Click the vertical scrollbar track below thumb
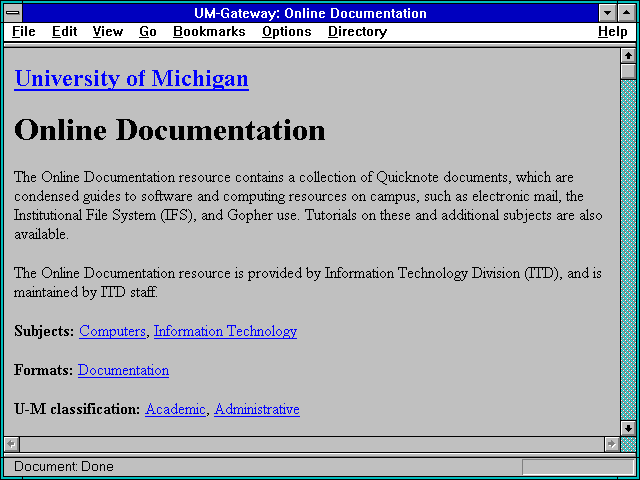 coord(628,250)
